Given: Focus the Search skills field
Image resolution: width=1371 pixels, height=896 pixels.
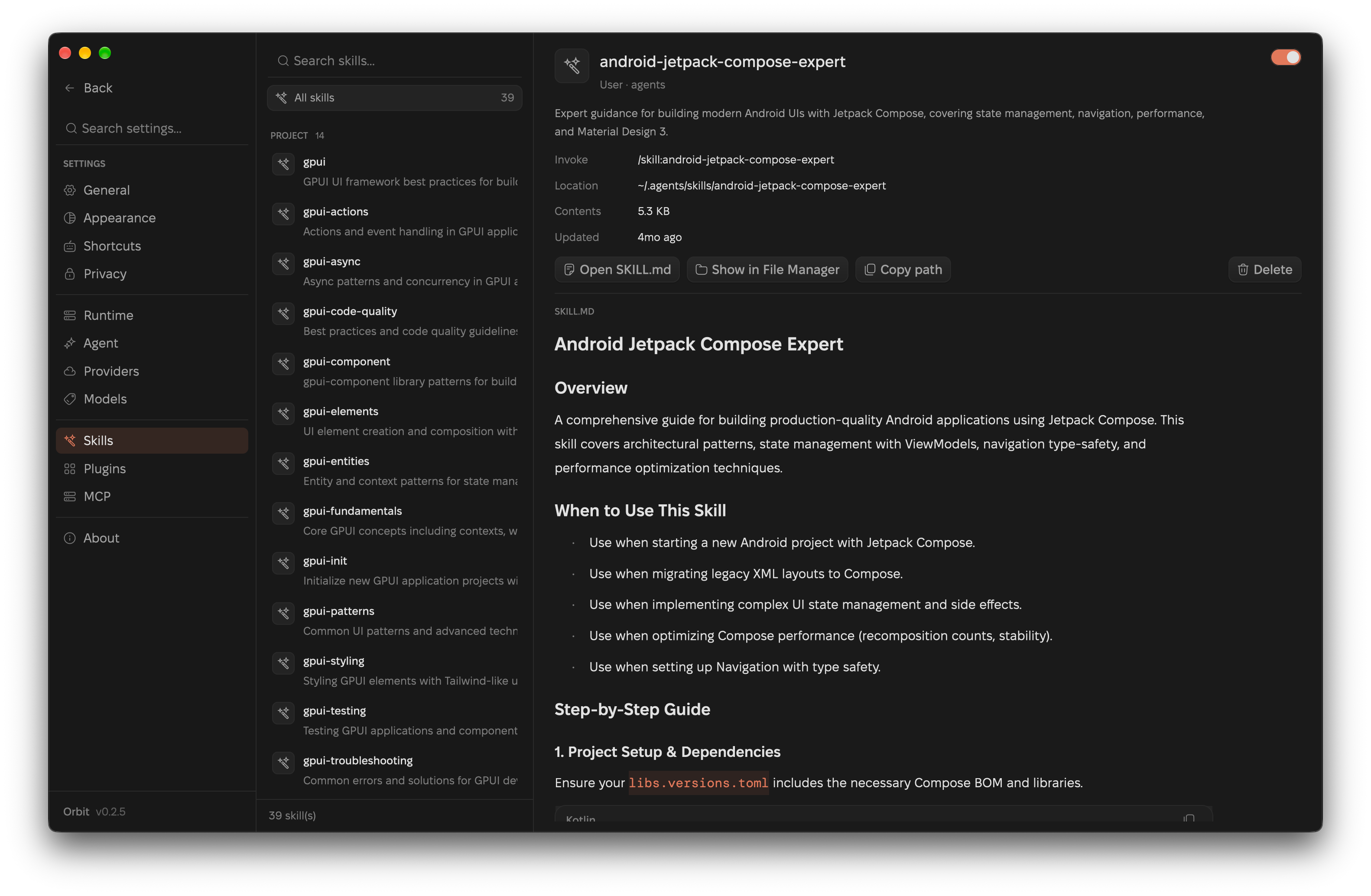Looking at the screenshot, I should (x=395, y=61).
